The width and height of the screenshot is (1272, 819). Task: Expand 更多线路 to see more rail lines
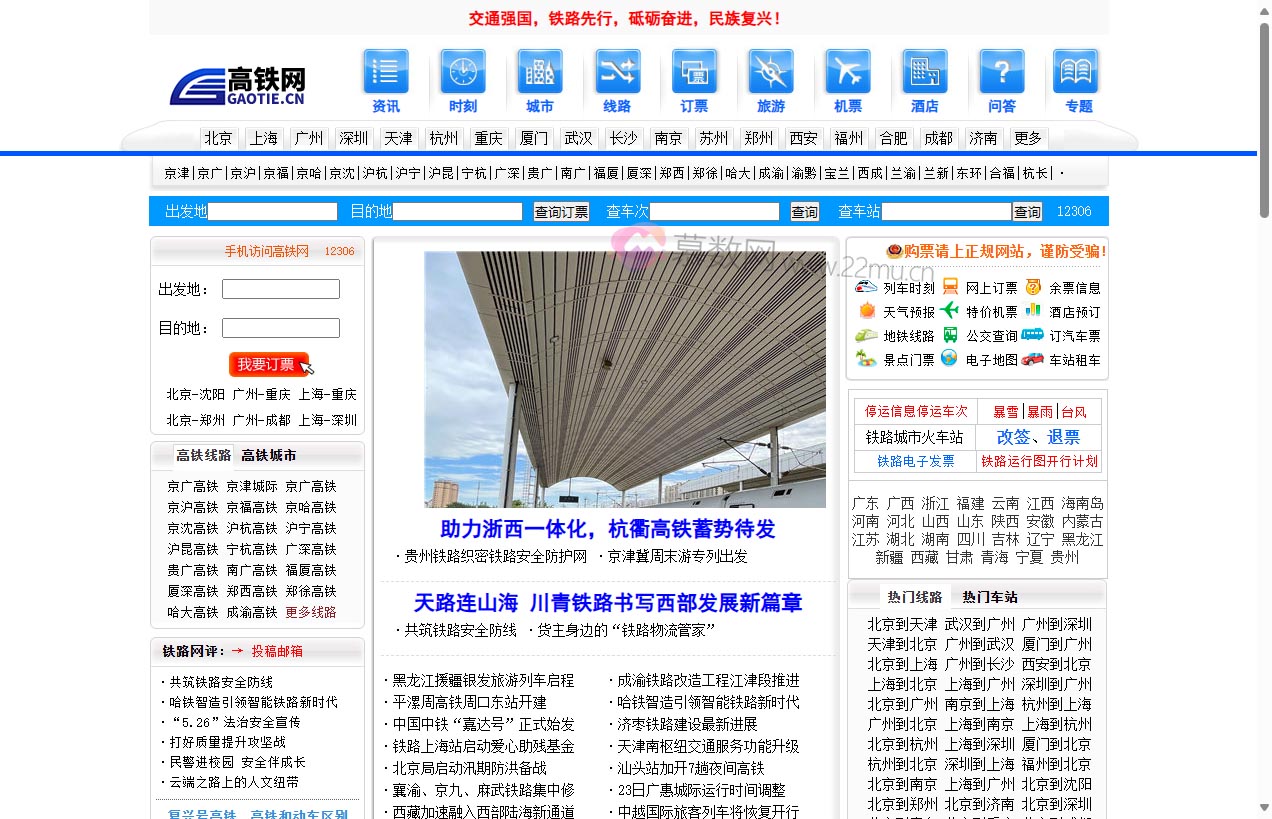[x=310, y=613]
